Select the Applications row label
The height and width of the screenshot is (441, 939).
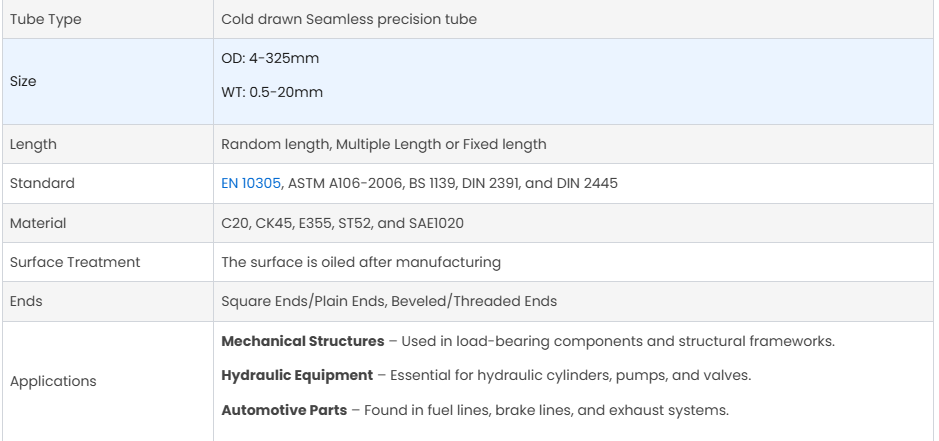(51, 380)
